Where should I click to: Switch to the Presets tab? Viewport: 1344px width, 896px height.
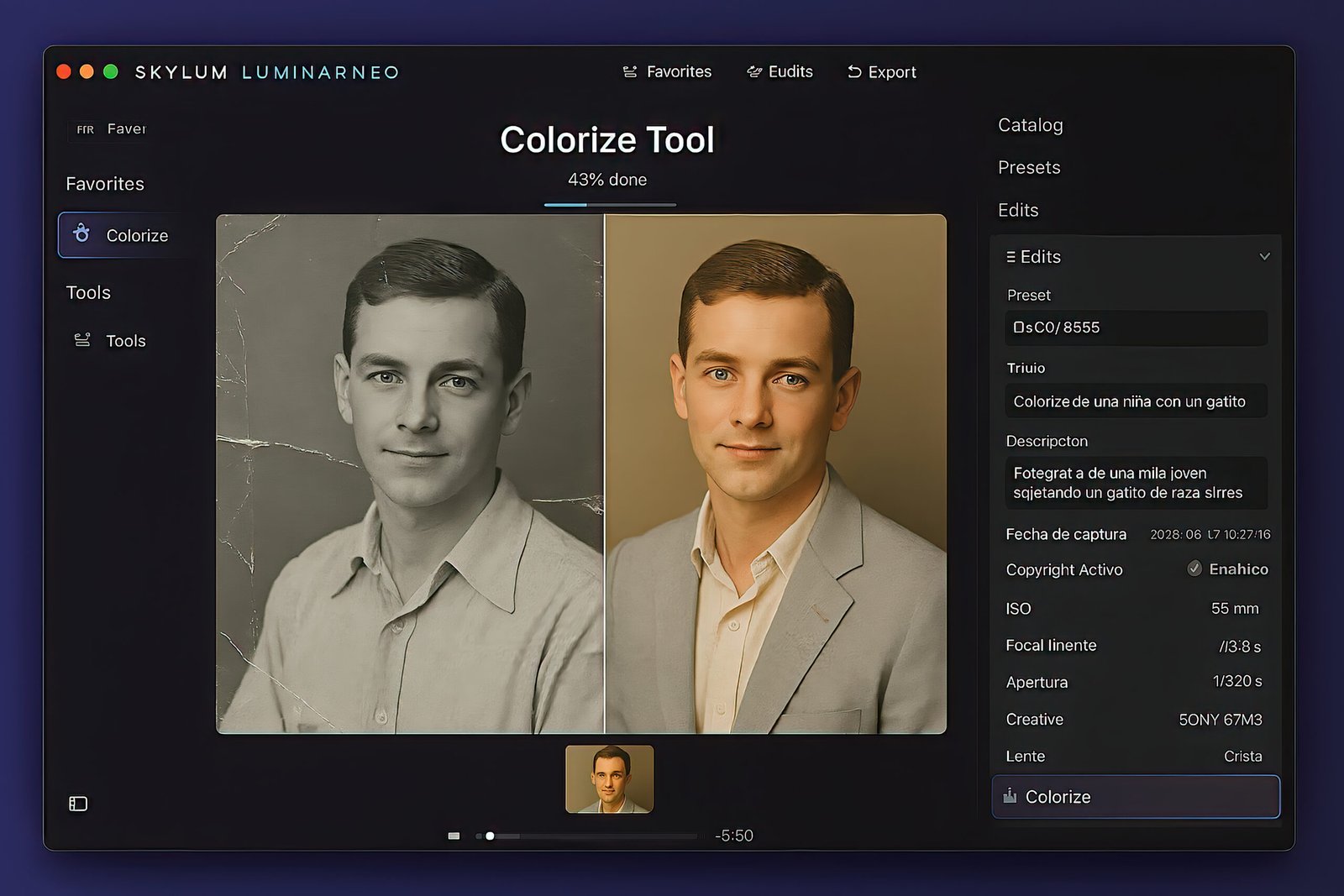(x=1029, y=167)
